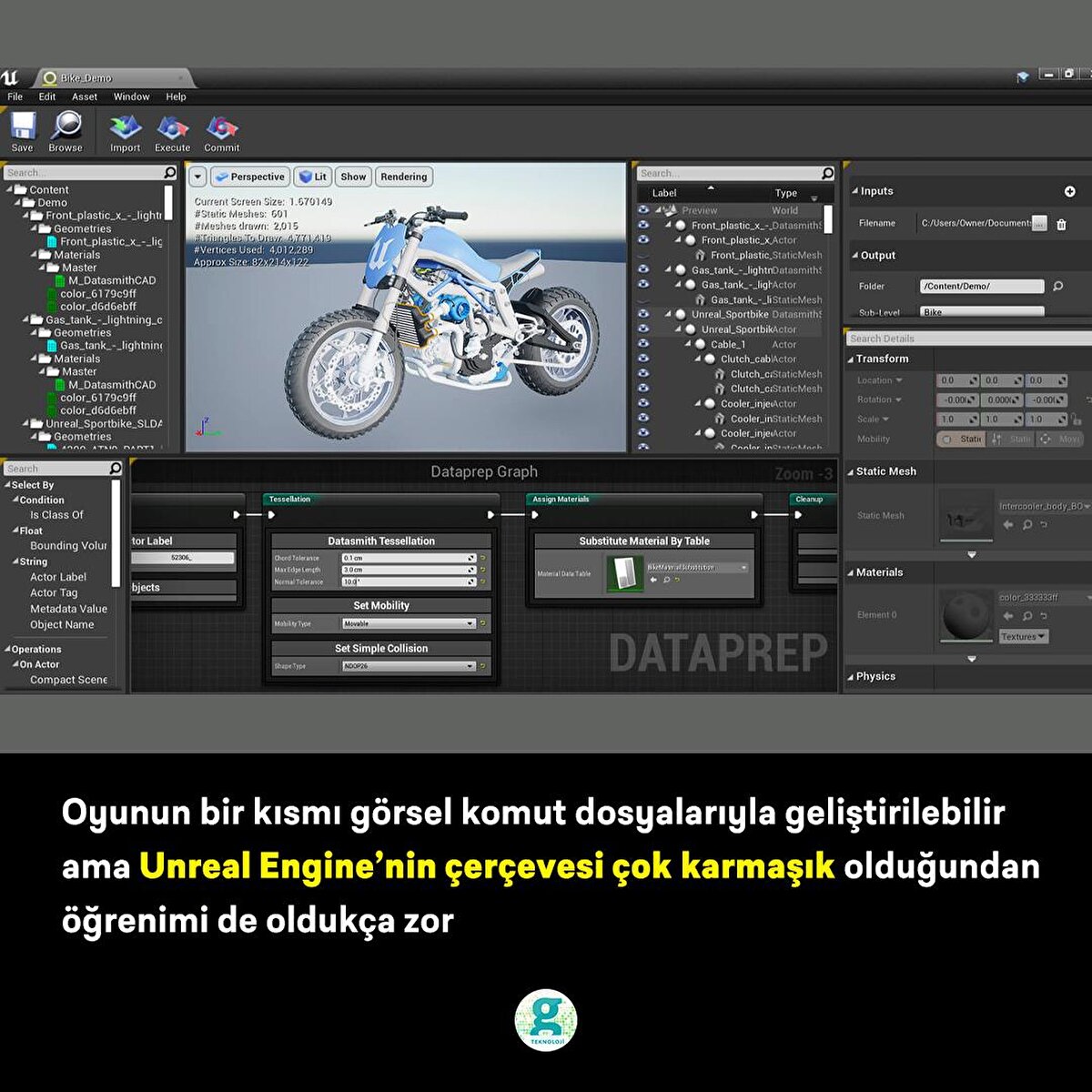The height and width of the screenshot is (1092, 1092).
Task: Click the Import icon to import assets
Action: pos(124,130)
